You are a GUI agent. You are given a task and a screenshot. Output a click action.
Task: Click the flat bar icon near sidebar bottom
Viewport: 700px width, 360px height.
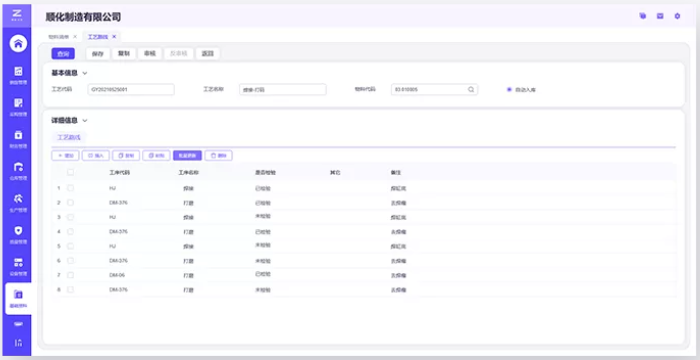(x=18, y=324)
